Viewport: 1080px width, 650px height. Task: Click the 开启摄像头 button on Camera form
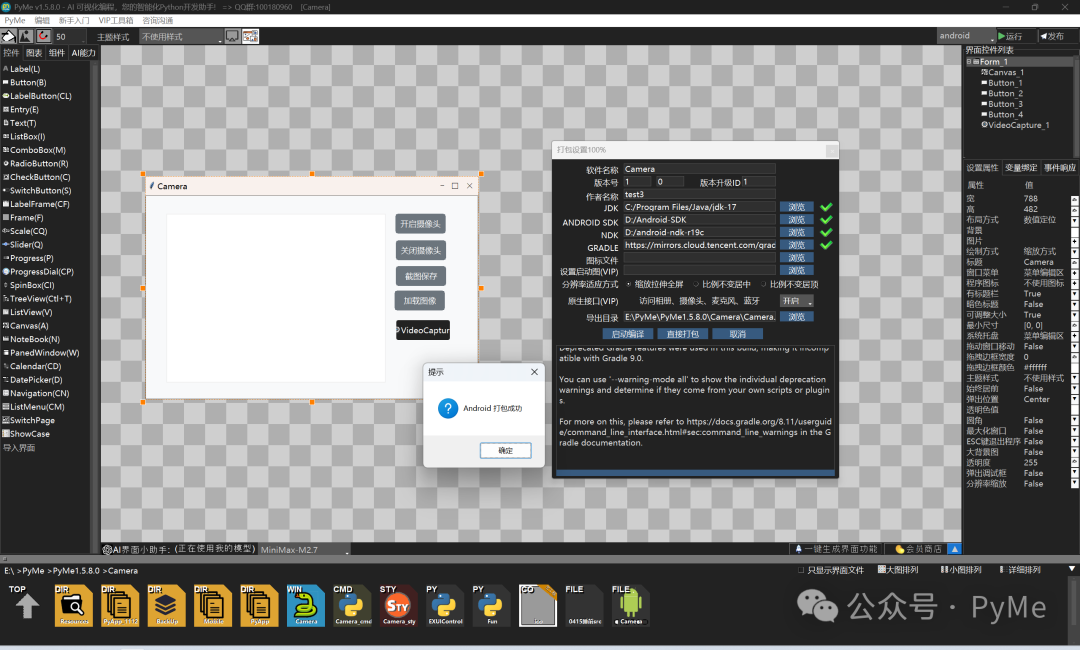[420, 224]
